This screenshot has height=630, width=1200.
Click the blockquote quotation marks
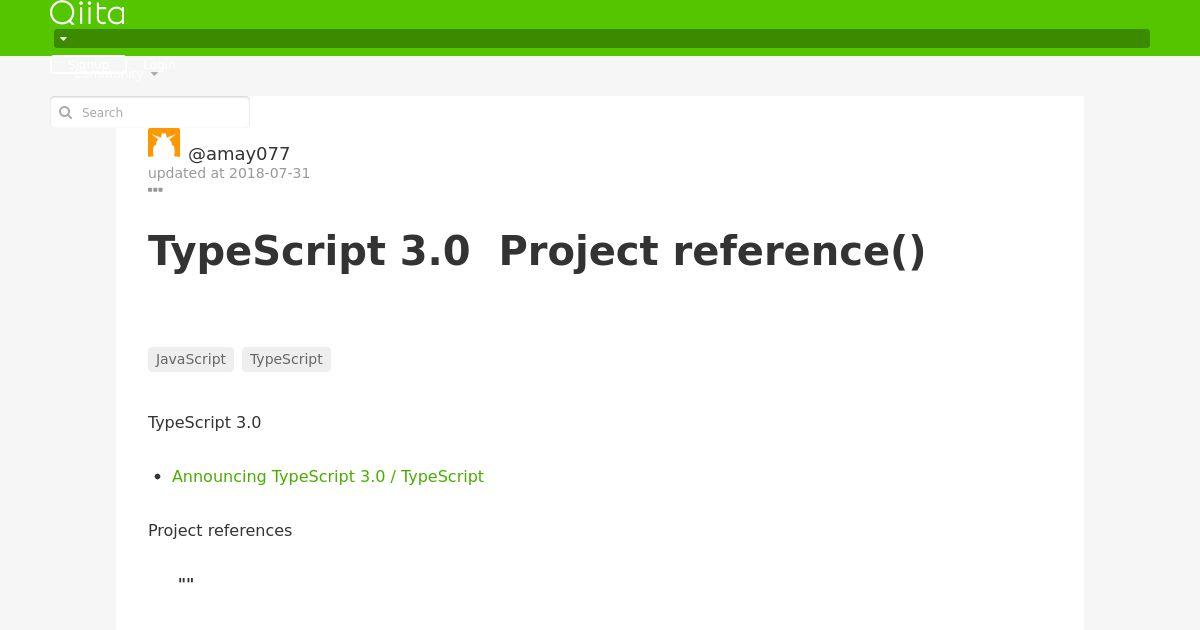(186, 582)
